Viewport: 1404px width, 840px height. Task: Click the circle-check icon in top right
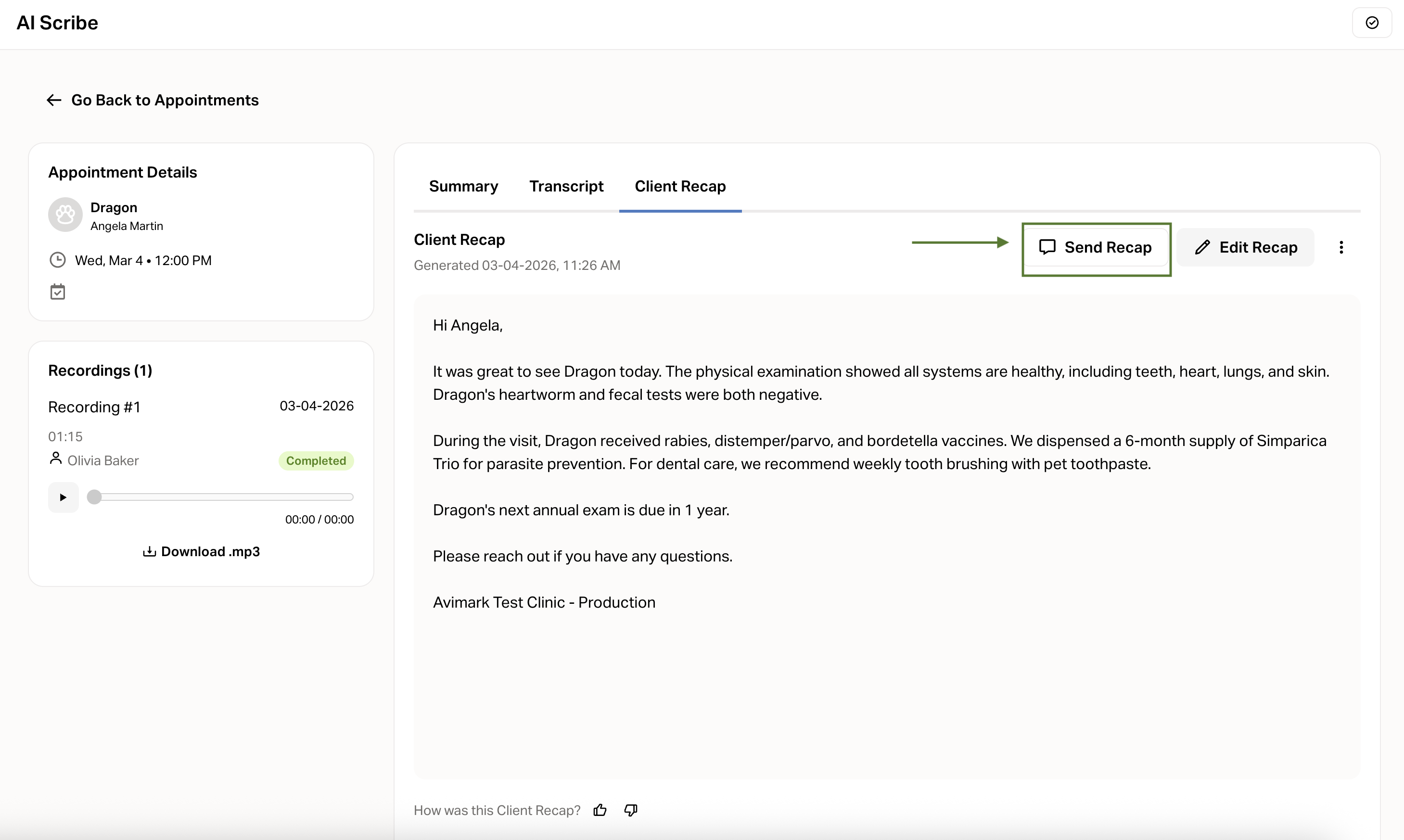[1372, 23]
